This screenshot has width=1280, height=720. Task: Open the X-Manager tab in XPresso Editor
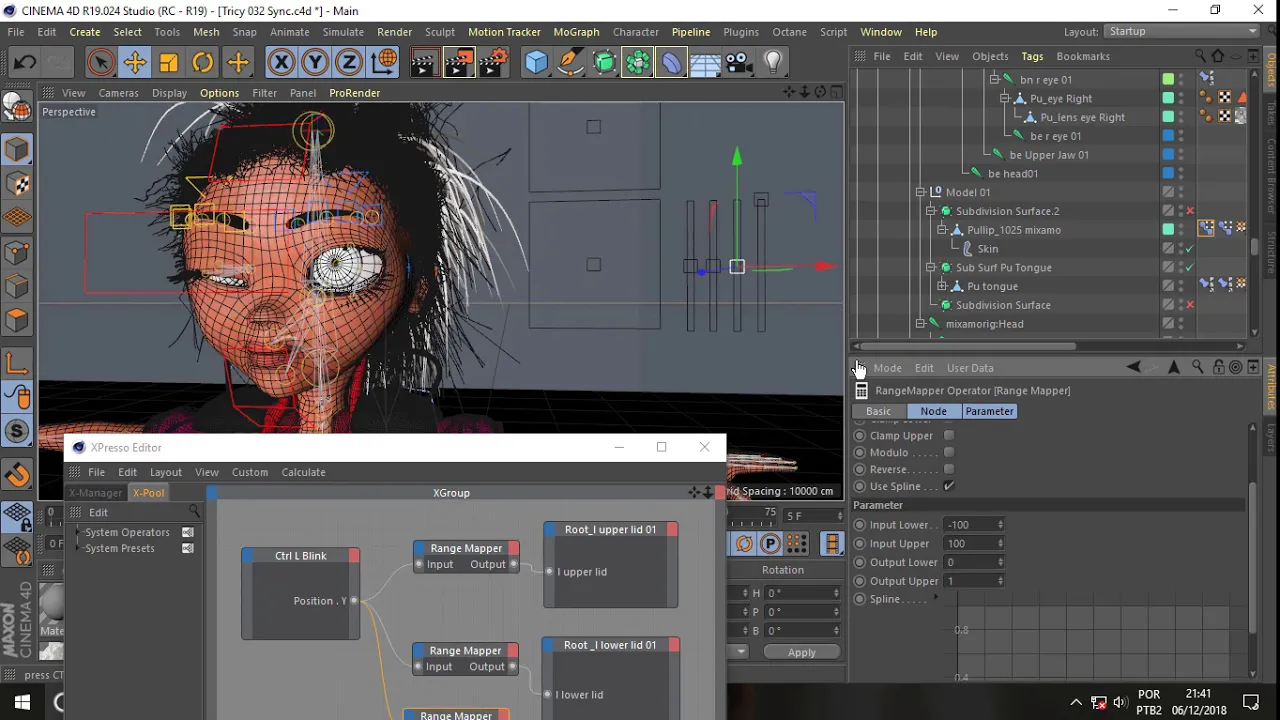coord(96,493)
